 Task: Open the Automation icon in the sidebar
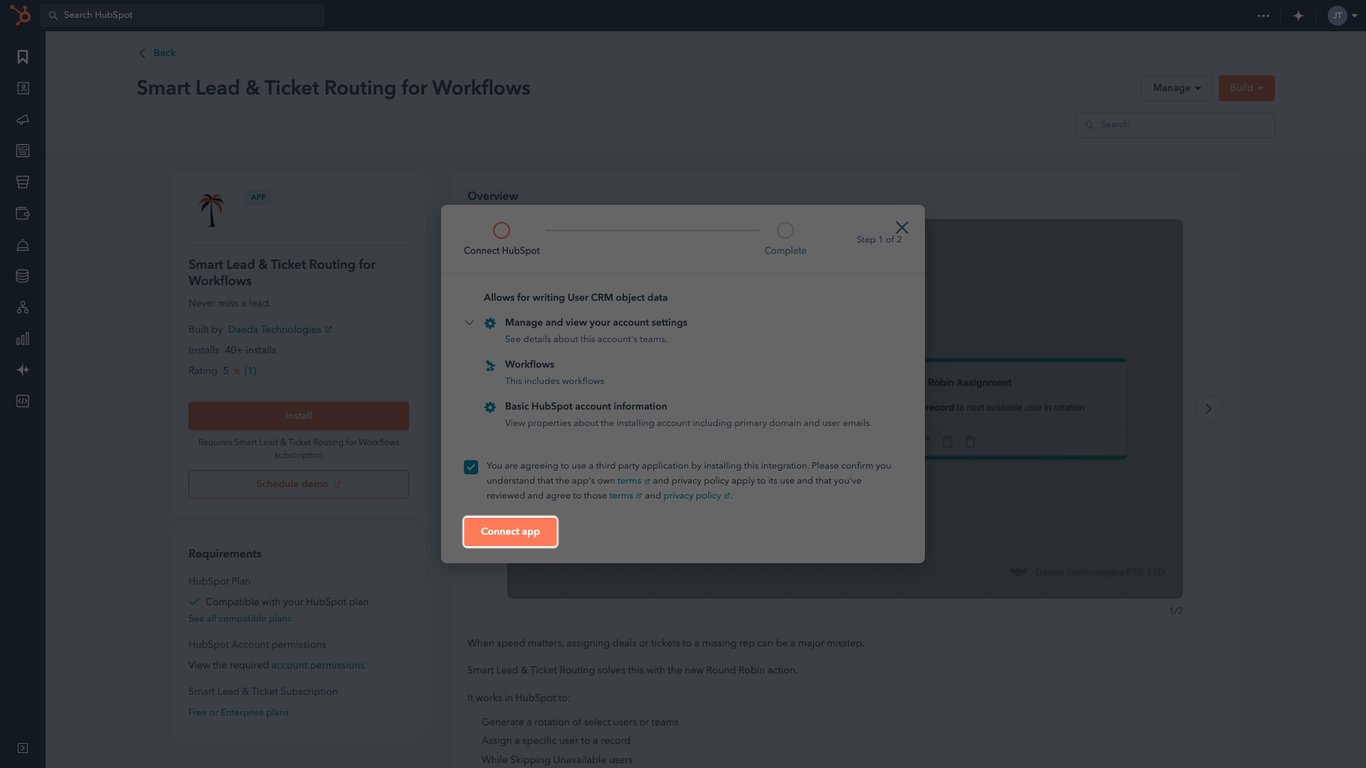[x=22, y=307]
